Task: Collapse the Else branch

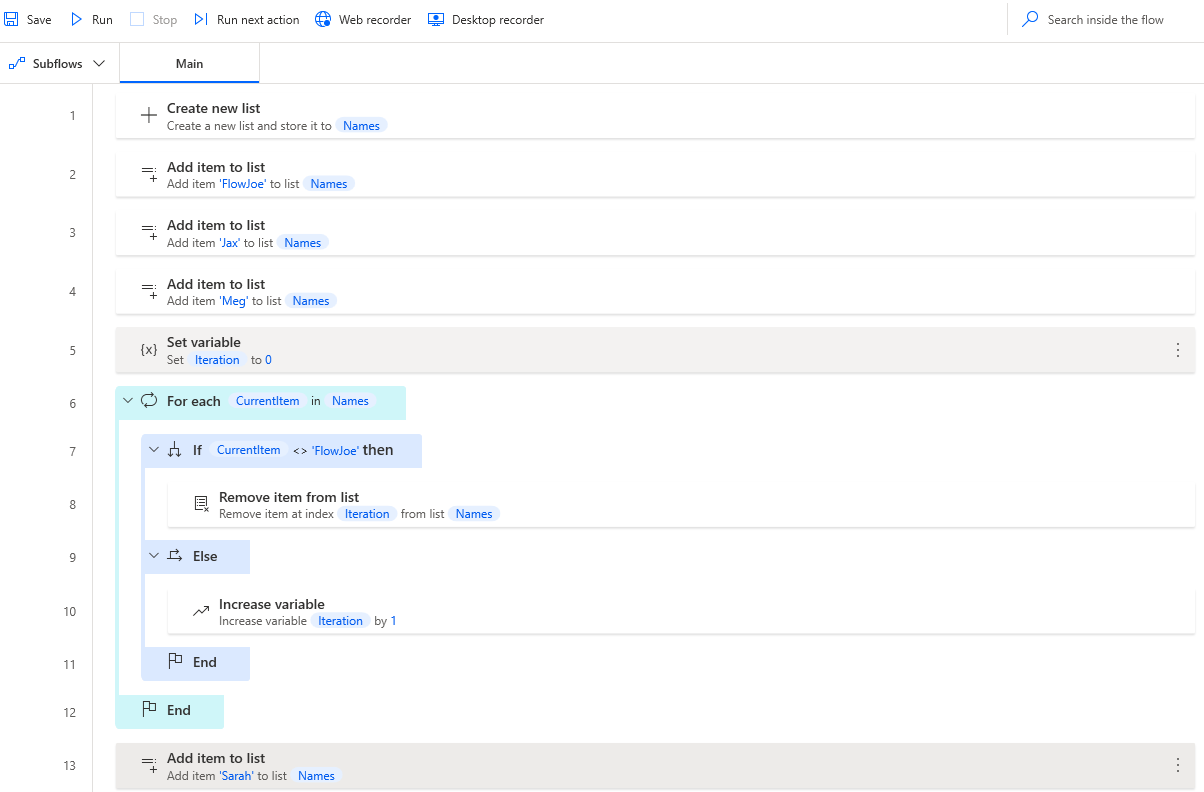Action: (153, 556)
